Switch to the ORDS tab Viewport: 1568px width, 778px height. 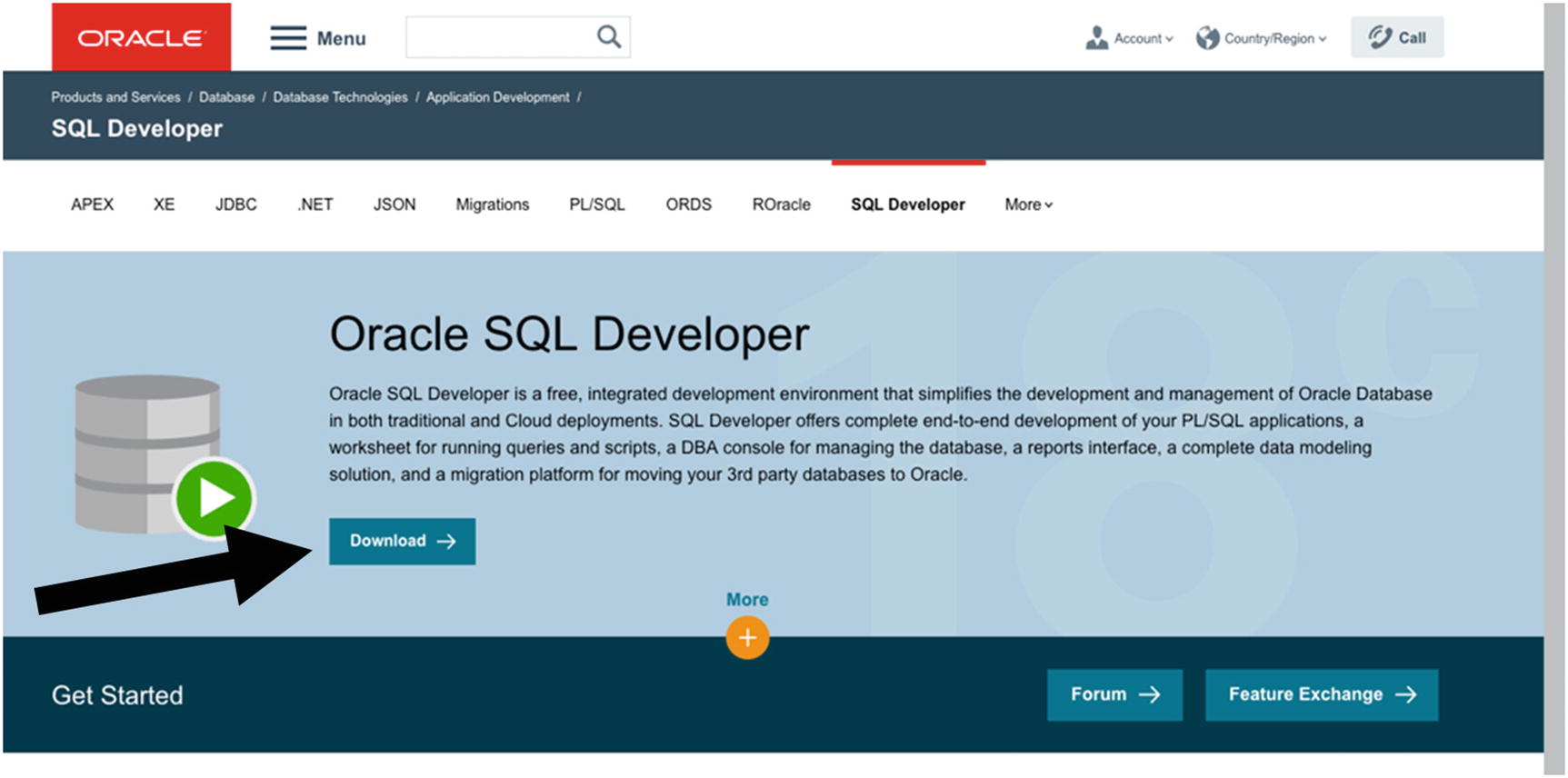click(689, 204)
